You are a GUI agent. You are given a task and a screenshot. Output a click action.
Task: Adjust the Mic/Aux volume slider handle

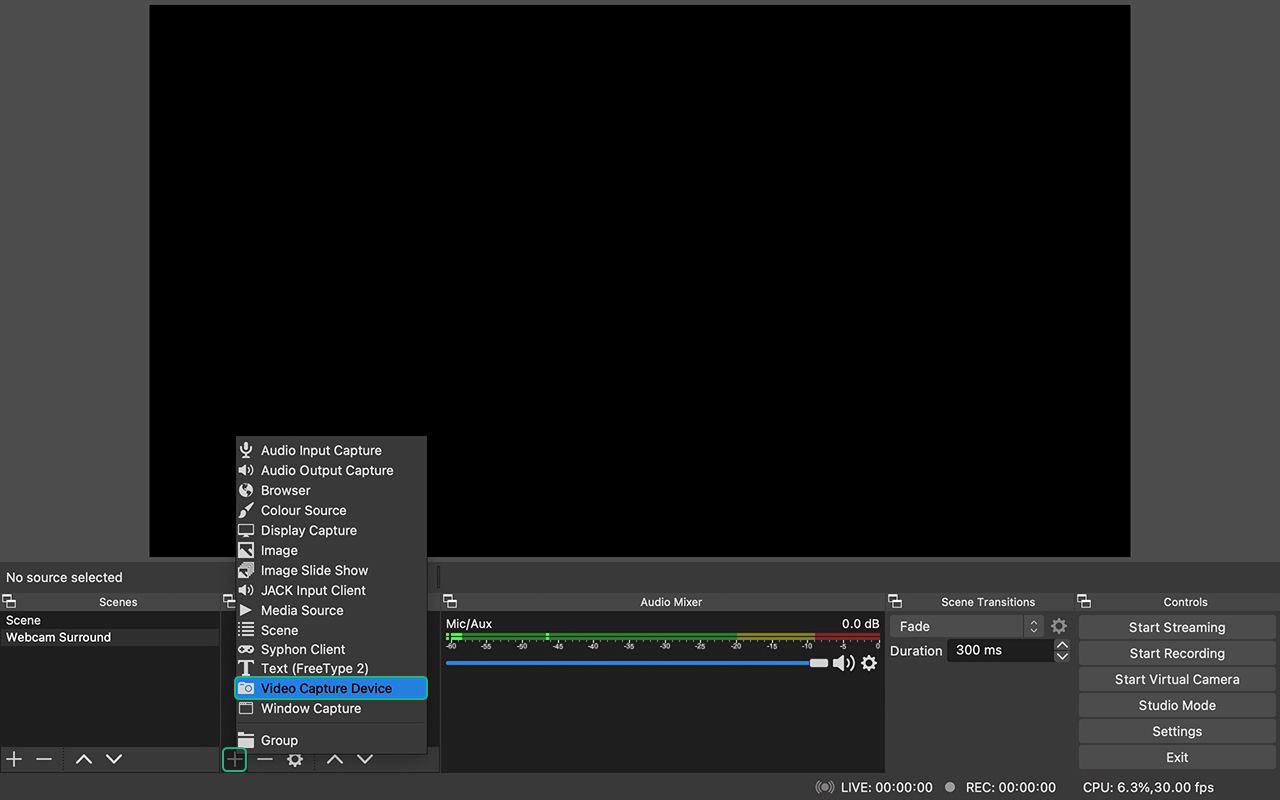tap(819, 663)
